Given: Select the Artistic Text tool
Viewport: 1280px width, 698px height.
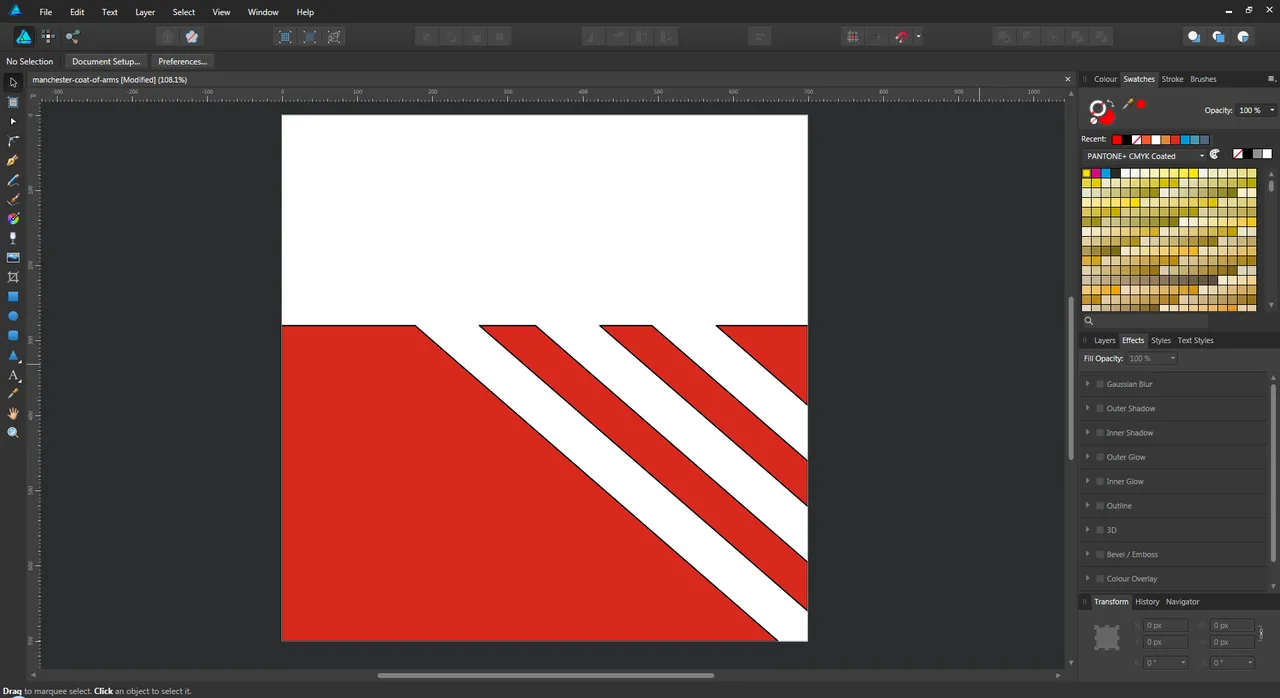Looking at the screenshot, I should [13, 375].
